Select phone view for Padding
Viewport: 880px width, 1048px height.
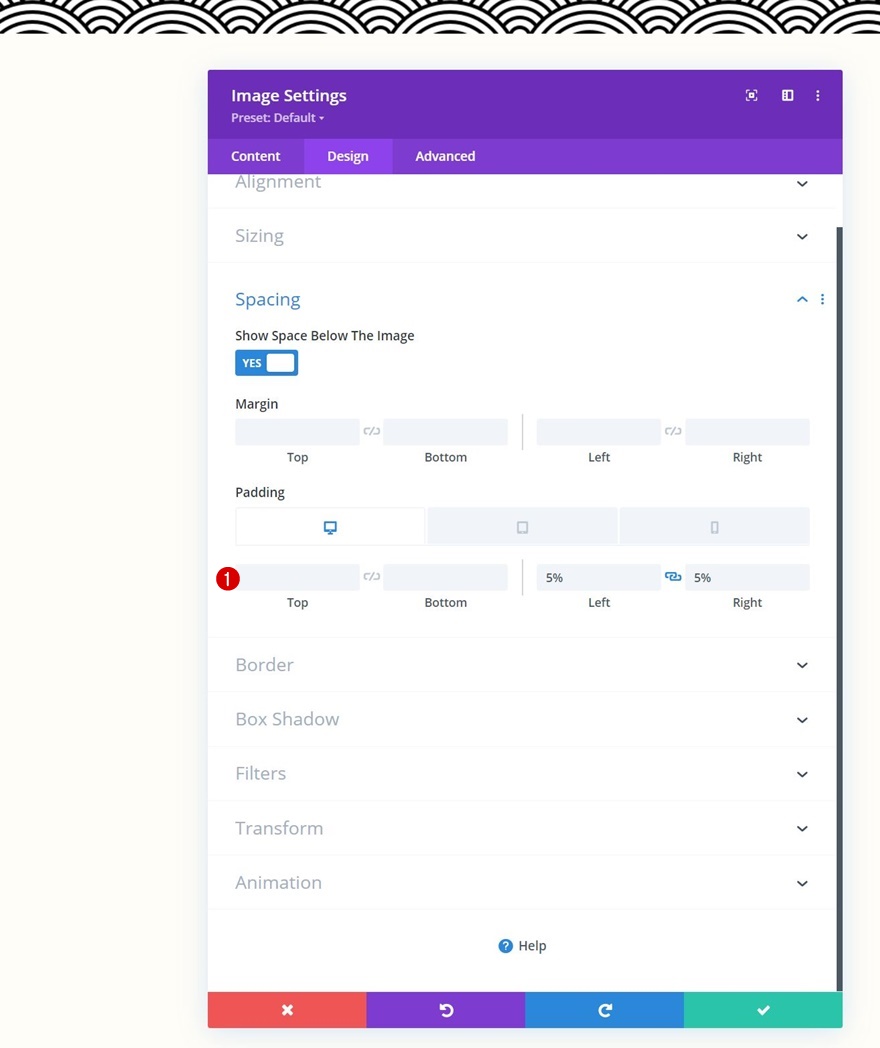pos(714,527)
